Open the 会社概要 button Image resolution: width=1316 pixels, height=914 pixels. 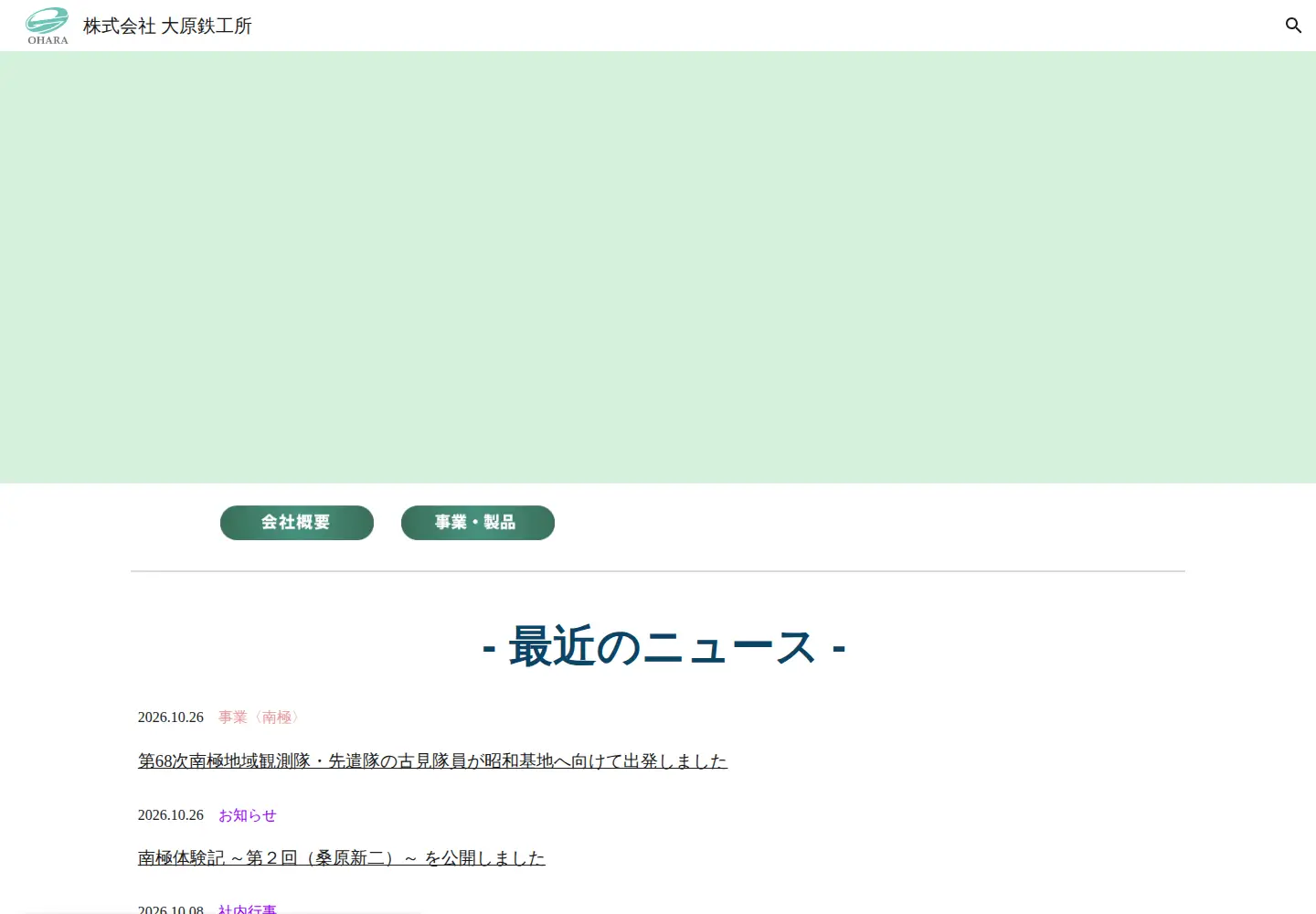coord(297,523)
